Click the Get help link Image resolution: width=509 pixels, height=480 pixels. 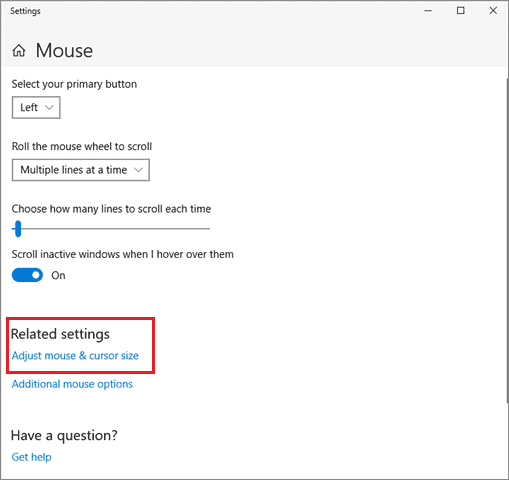click(31, 457)
